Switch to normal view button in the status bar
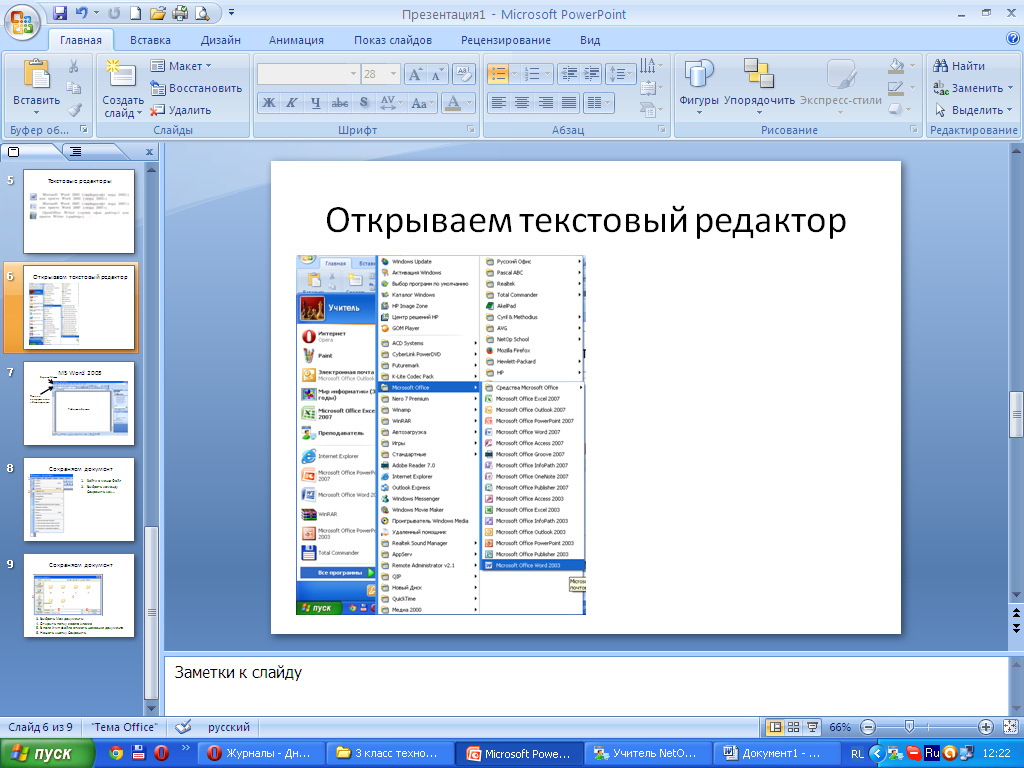Viewport: 1024px width, 768px height. tap(775, 727)
